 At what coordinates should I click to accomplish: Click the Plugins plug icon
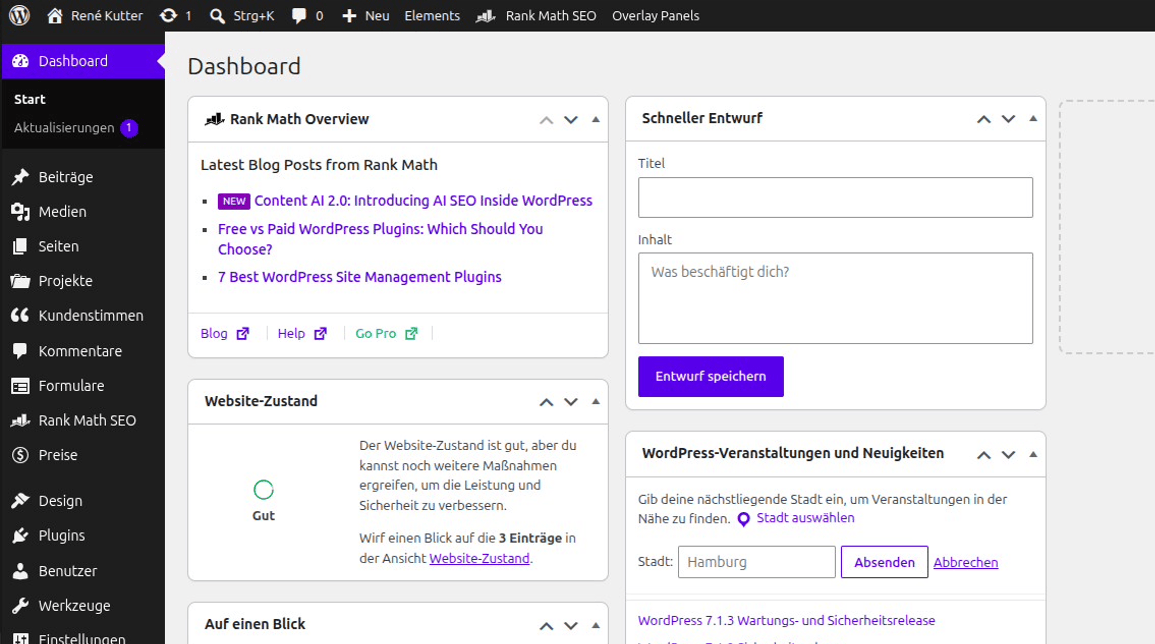coord(21,536)
